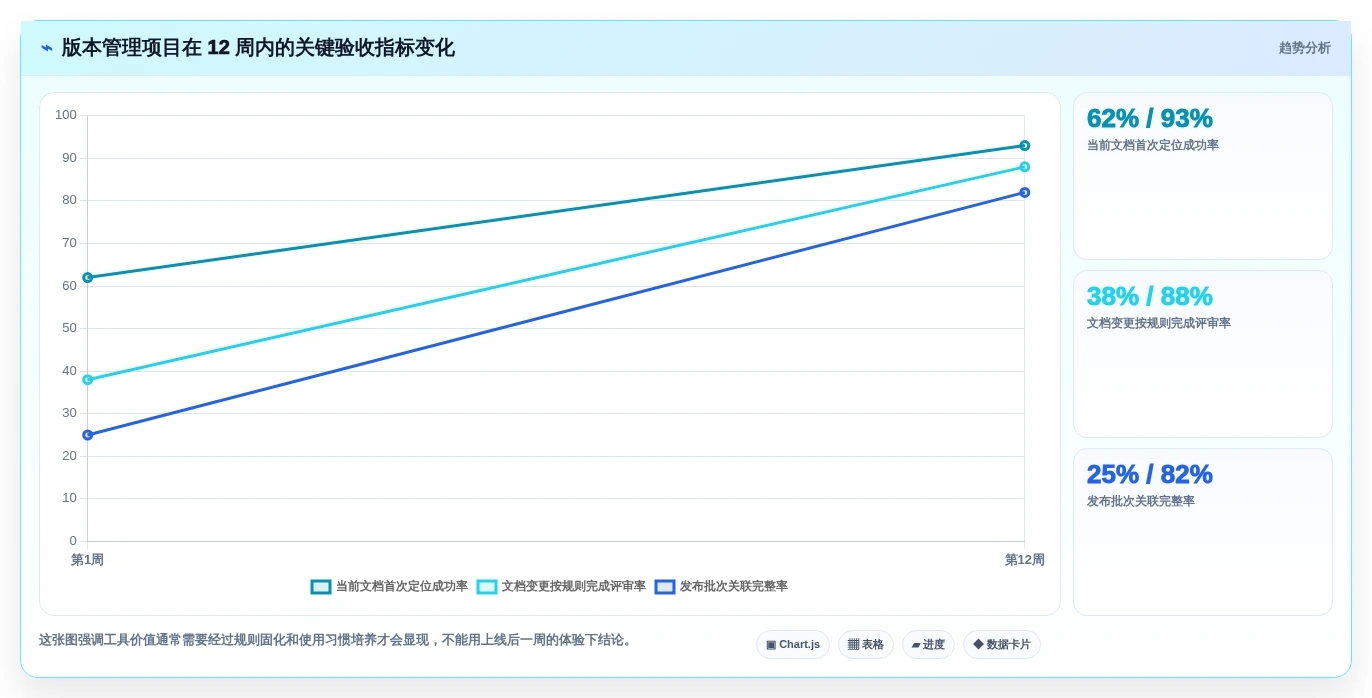Click the 第1周 data point at 38

point(88,380)
